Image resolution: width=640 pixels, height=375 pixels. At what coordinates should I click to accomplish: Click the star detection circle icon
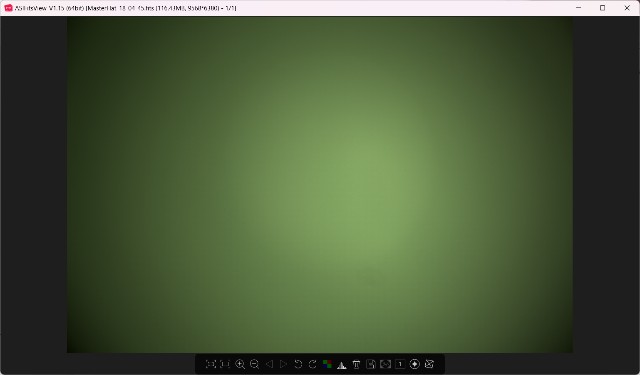[414, 364]
